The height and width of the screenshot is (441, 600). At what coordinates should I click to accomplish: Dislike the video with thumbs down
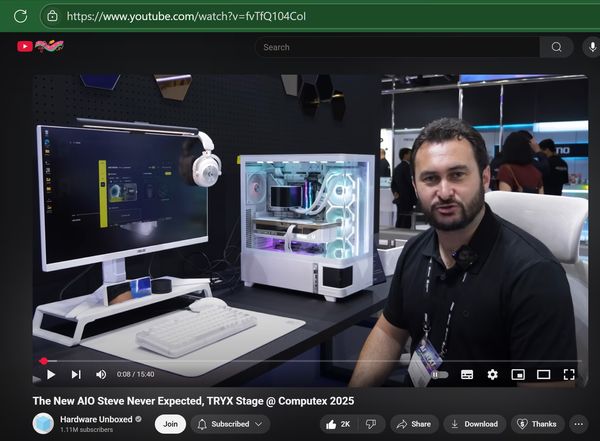pyautogui.click(x=371, y=424)
